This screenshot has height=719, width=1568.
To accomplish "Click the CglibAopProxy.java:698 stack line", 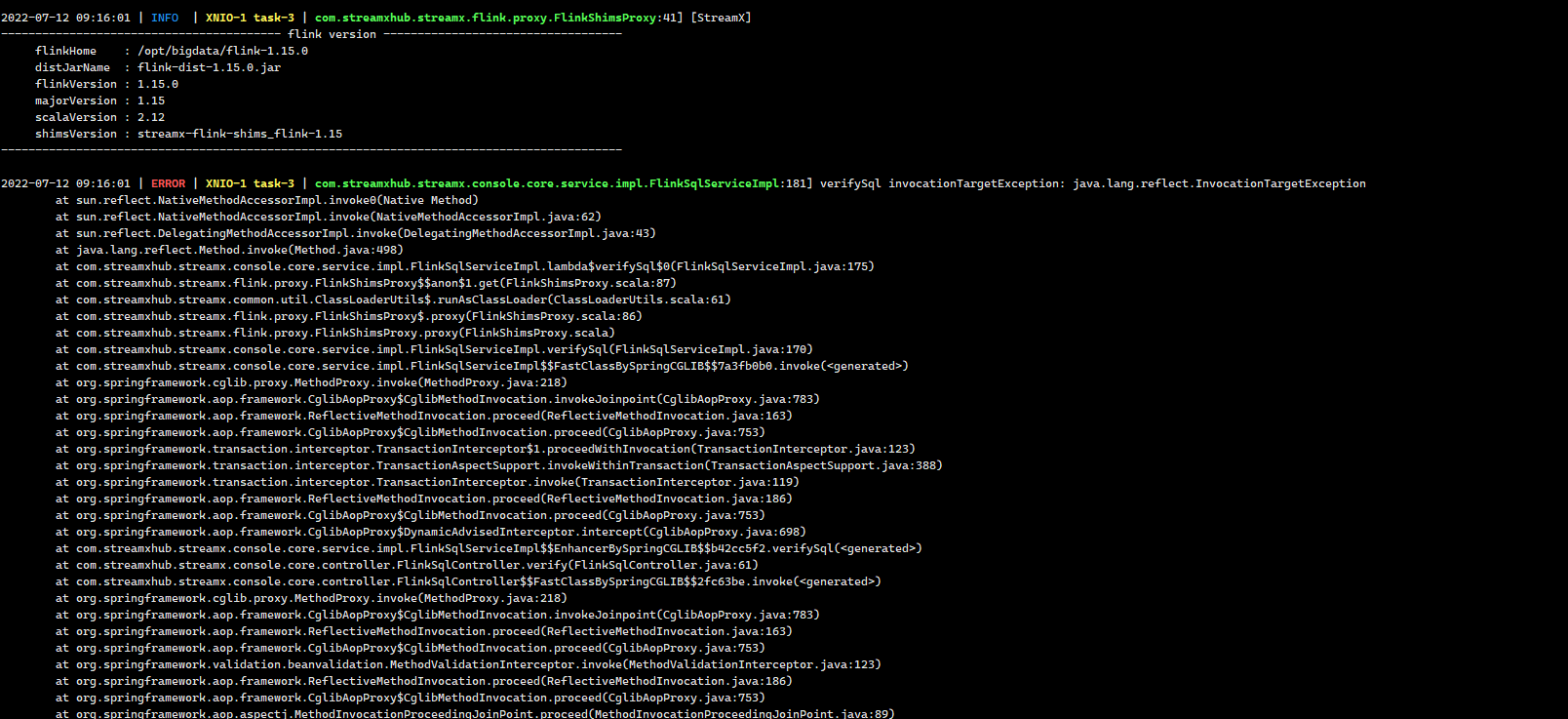I will click(x=431, y=532).
